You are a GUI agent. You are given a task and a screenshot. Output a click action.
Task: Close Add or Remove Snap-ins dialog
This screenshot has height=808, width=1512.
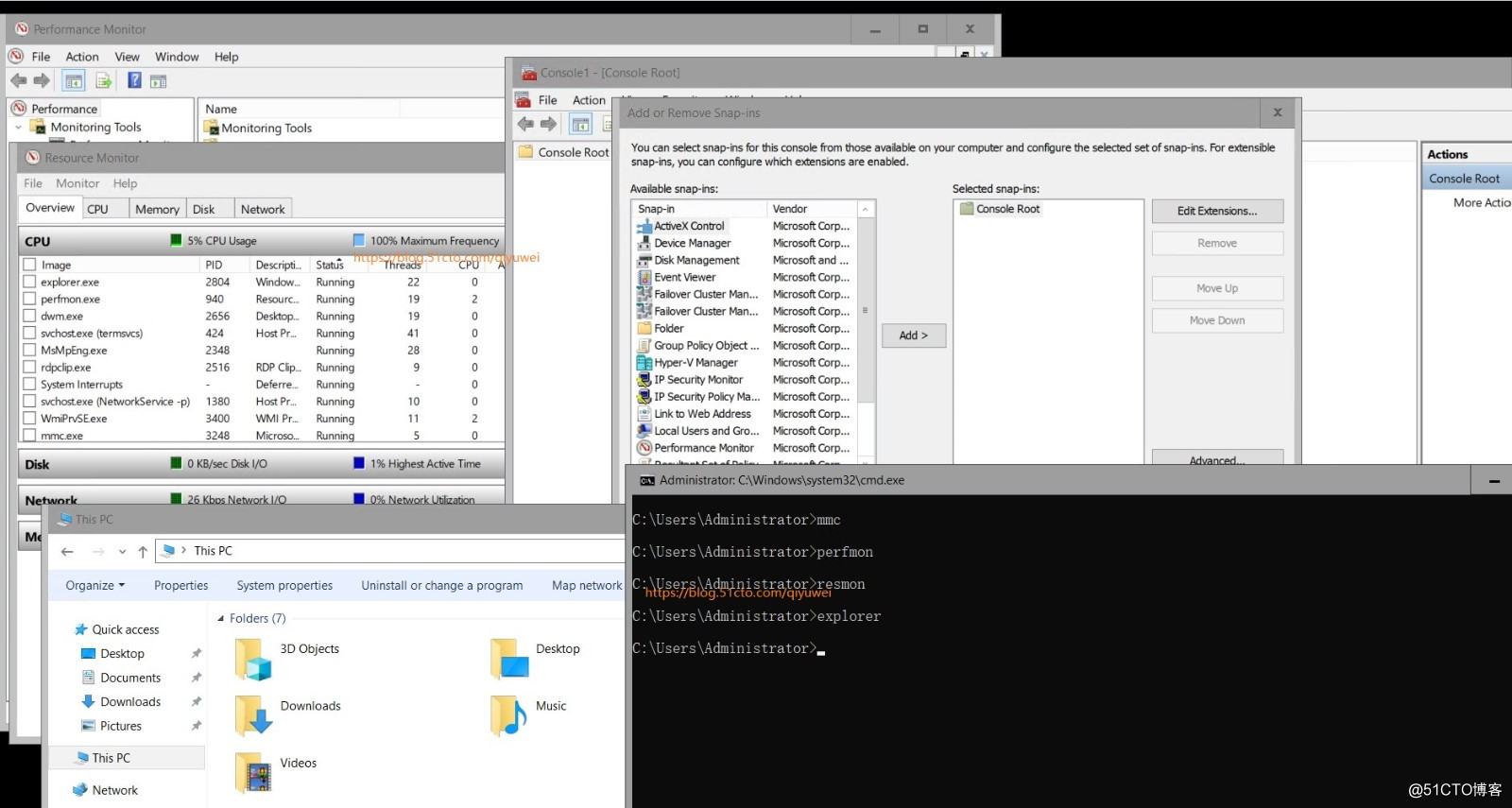1278,112
